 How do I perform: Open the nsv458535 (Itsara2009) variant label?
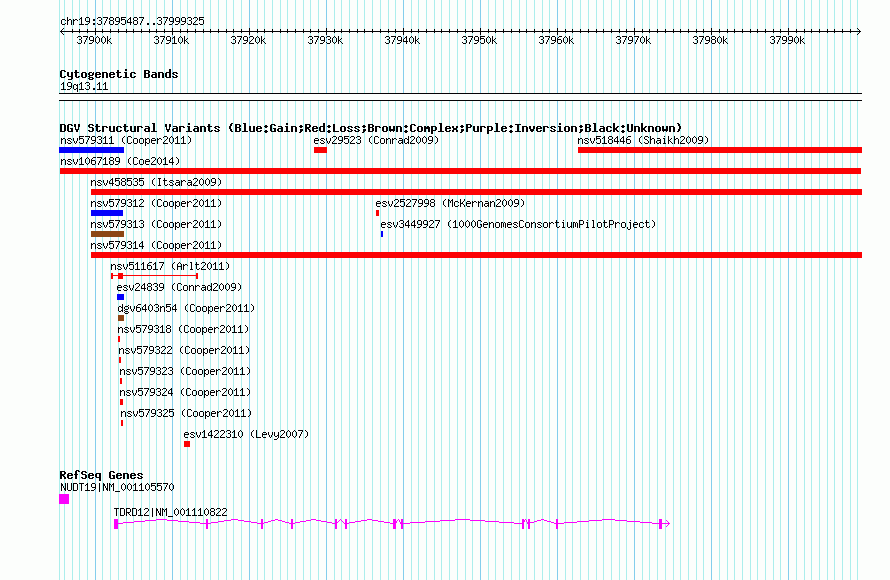tap(156, 182)
